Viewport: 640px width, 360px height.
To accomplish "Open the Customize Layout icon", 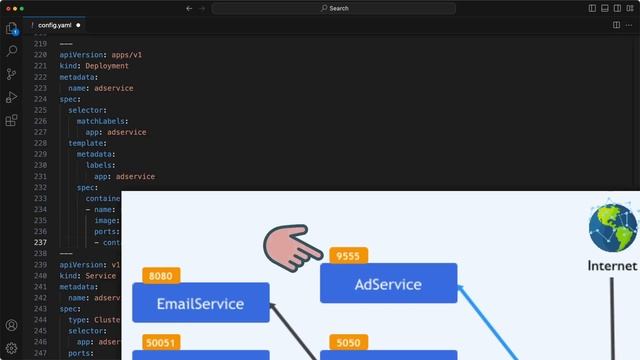I will (630, 8).
